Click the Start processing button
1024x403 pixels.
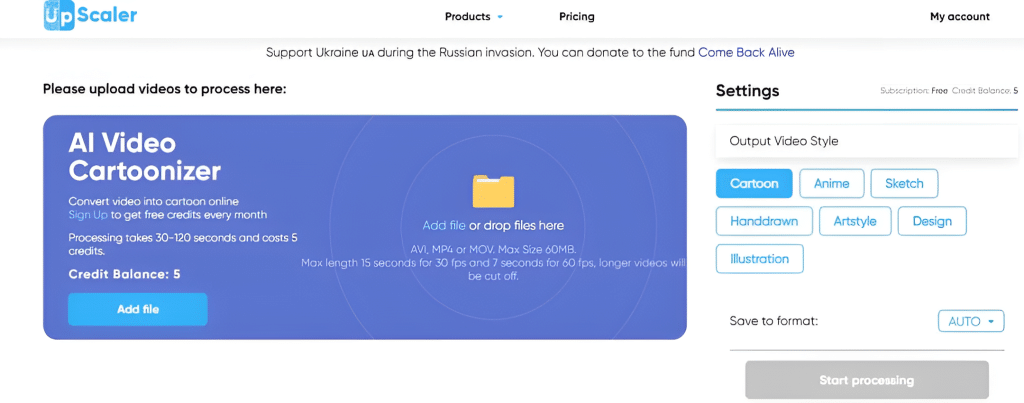[866, 380]
